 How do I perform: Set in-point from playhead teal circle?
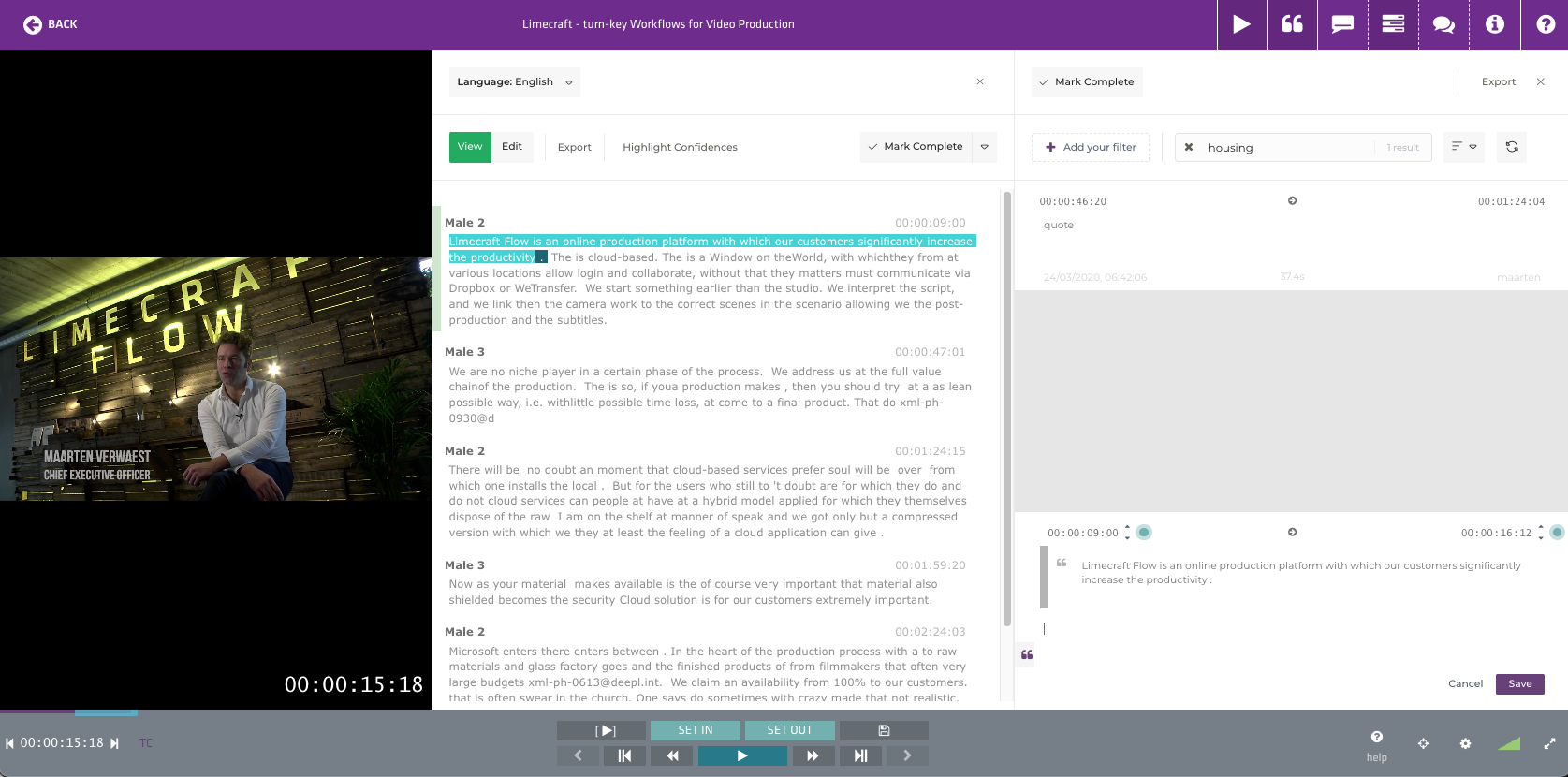pyautogui.click(x=1144, y=533)
